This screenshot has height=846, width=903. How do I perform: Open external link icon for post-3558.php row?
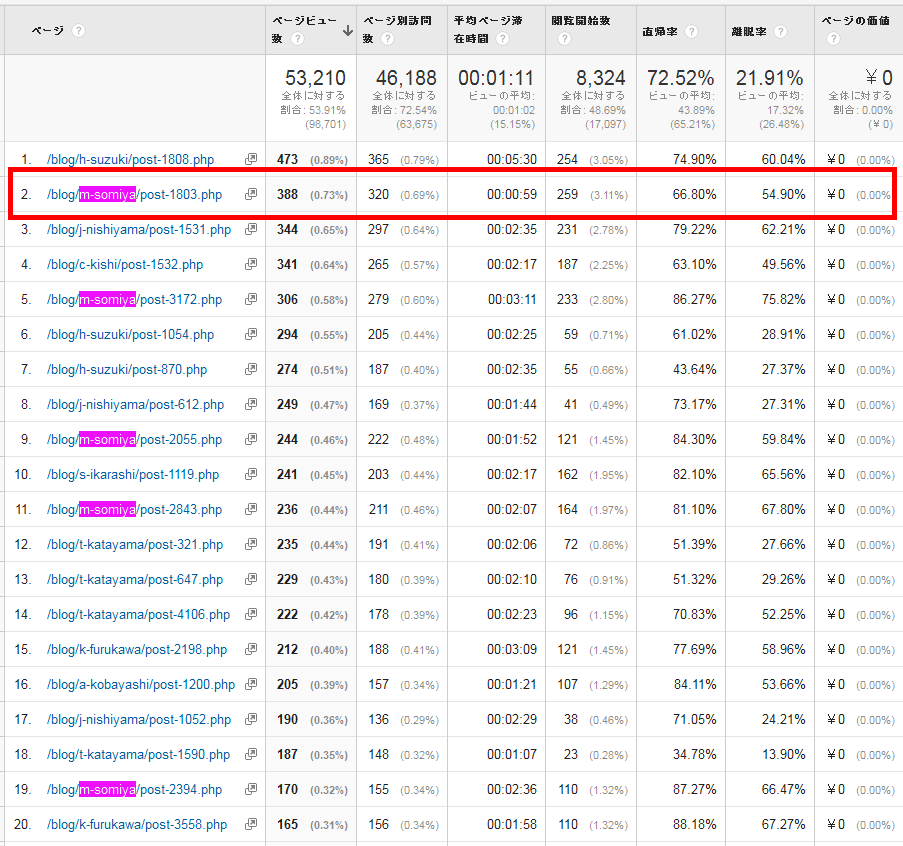click(250, 825)
